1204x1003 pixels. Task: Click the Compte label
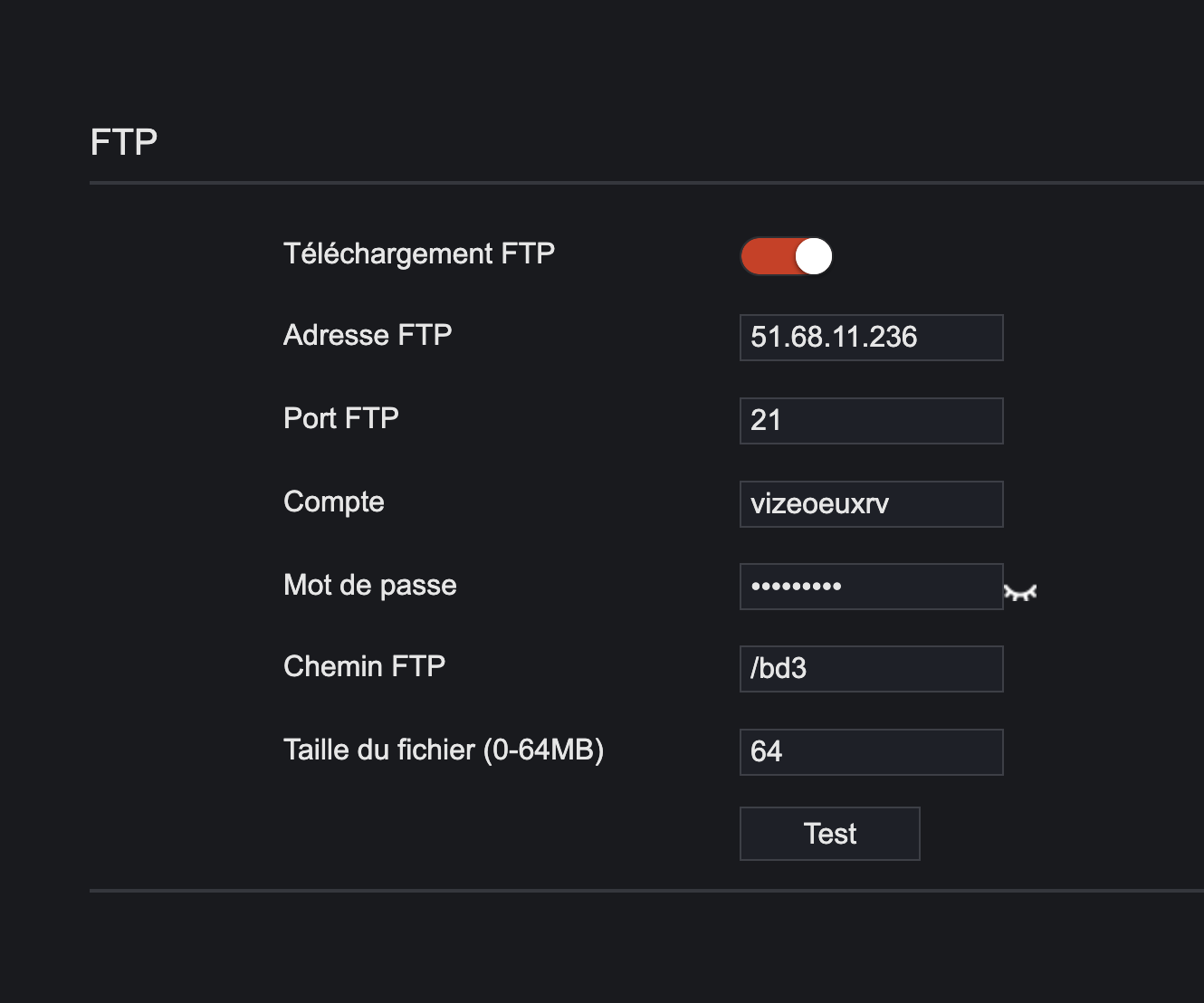pyautogui.click(x=334, y=502)
